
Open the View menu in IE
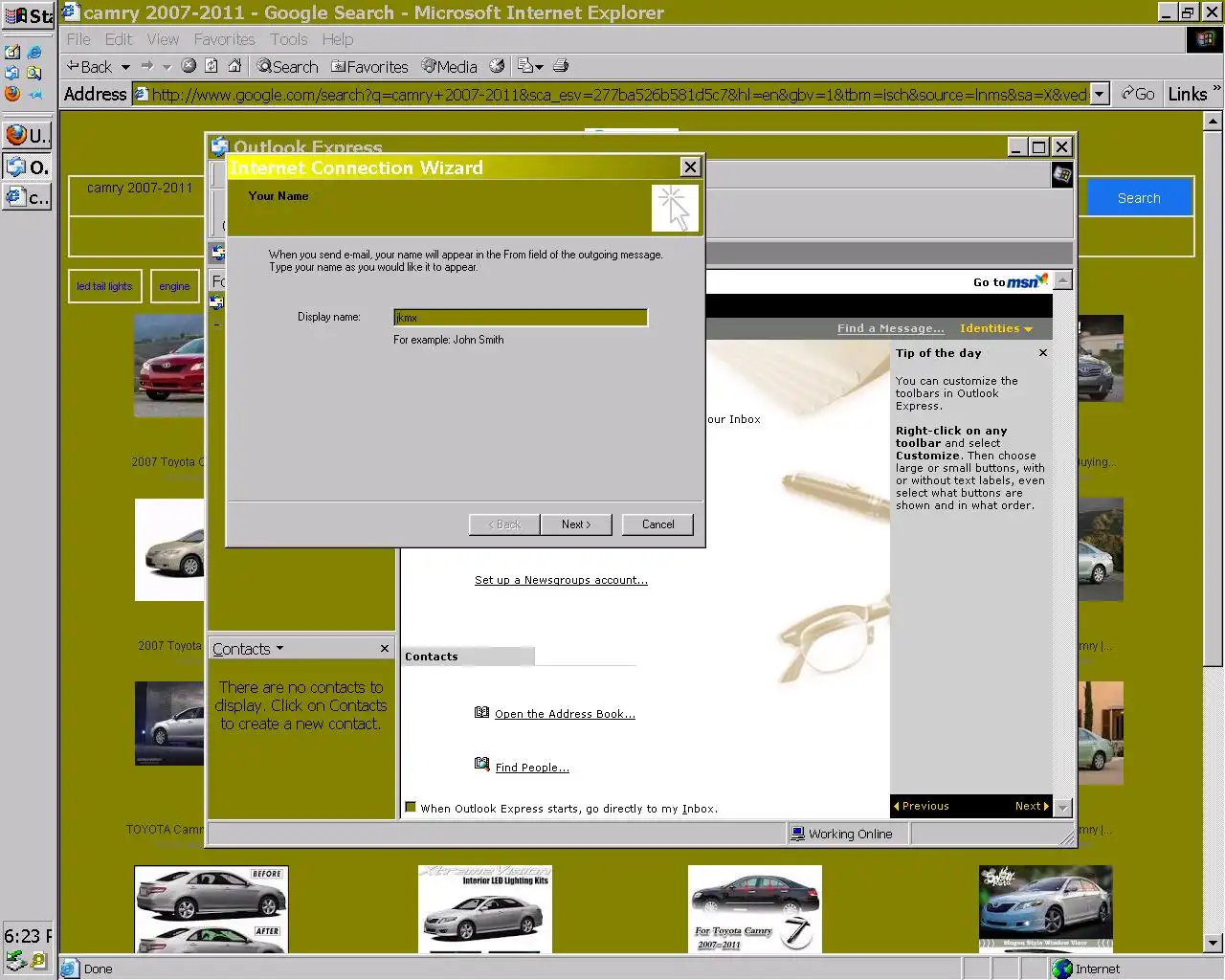coord(163,39)
